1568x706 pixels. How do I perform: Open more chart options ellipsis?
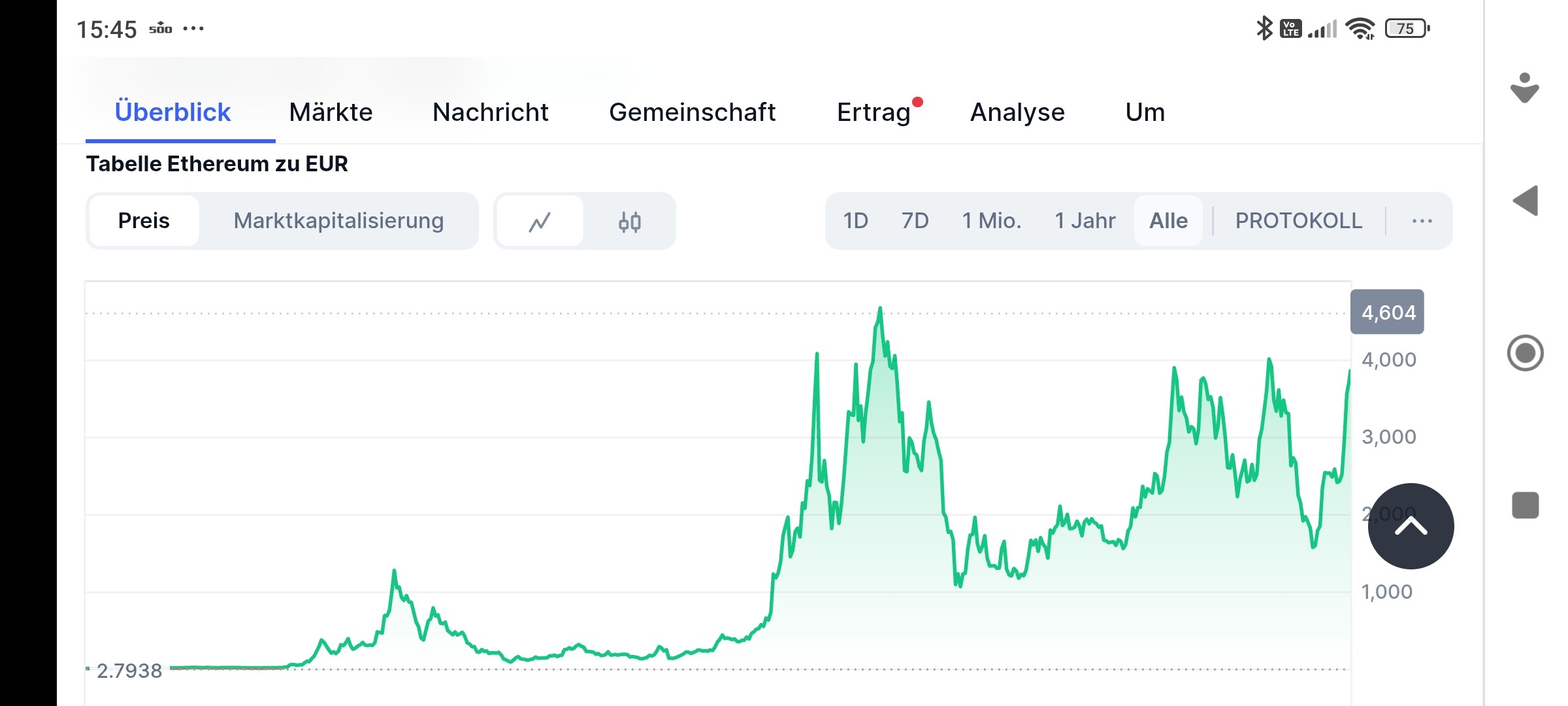[x=1422, y=221]
